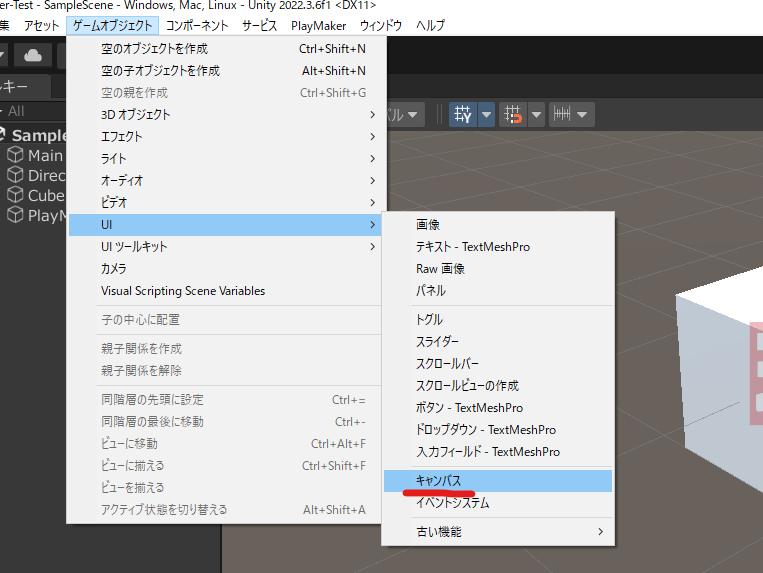Open the grid snapping dropdown arrow
Viewport: 763px width, 573px height.
536,115
